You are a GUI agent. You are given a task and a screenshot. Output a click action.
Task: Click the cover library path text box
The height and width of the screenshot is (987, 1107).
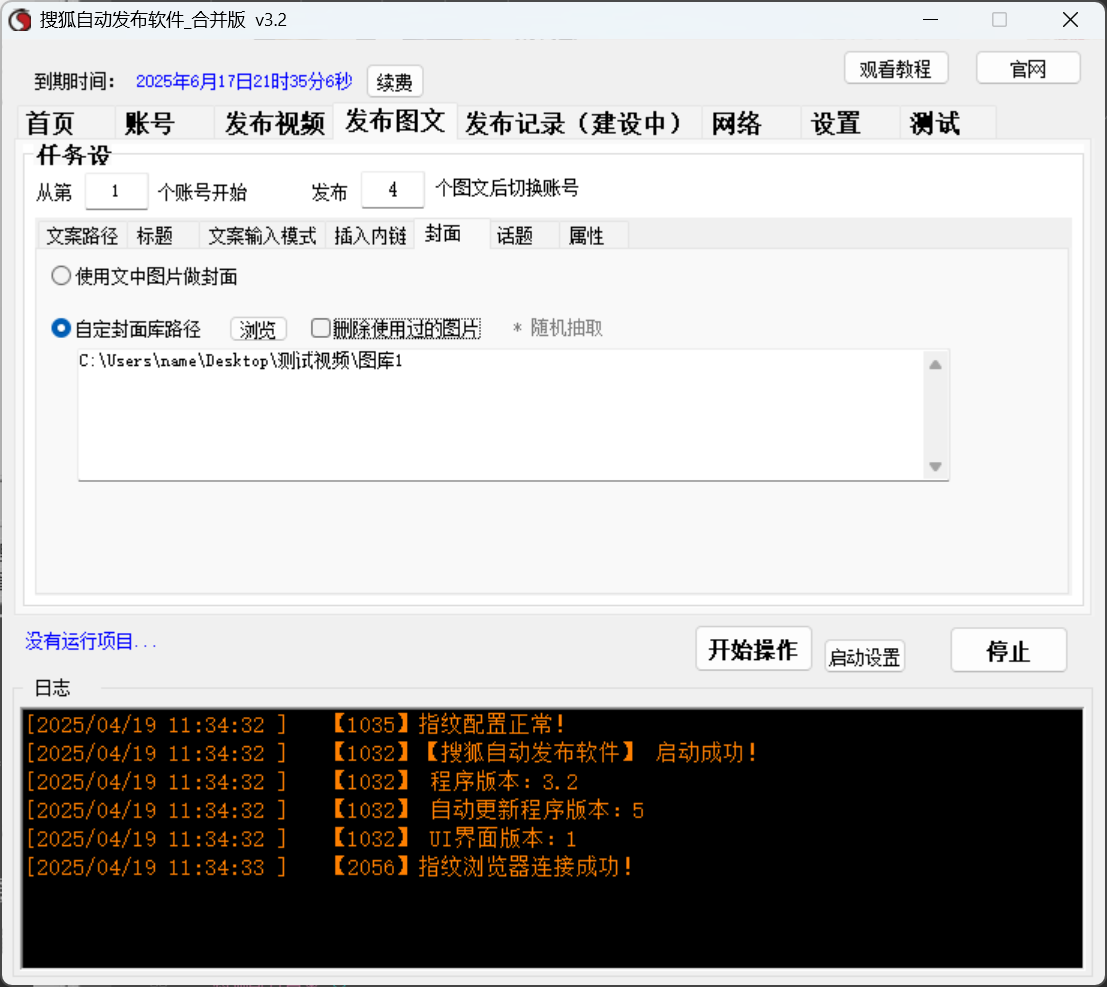point(513,415)
